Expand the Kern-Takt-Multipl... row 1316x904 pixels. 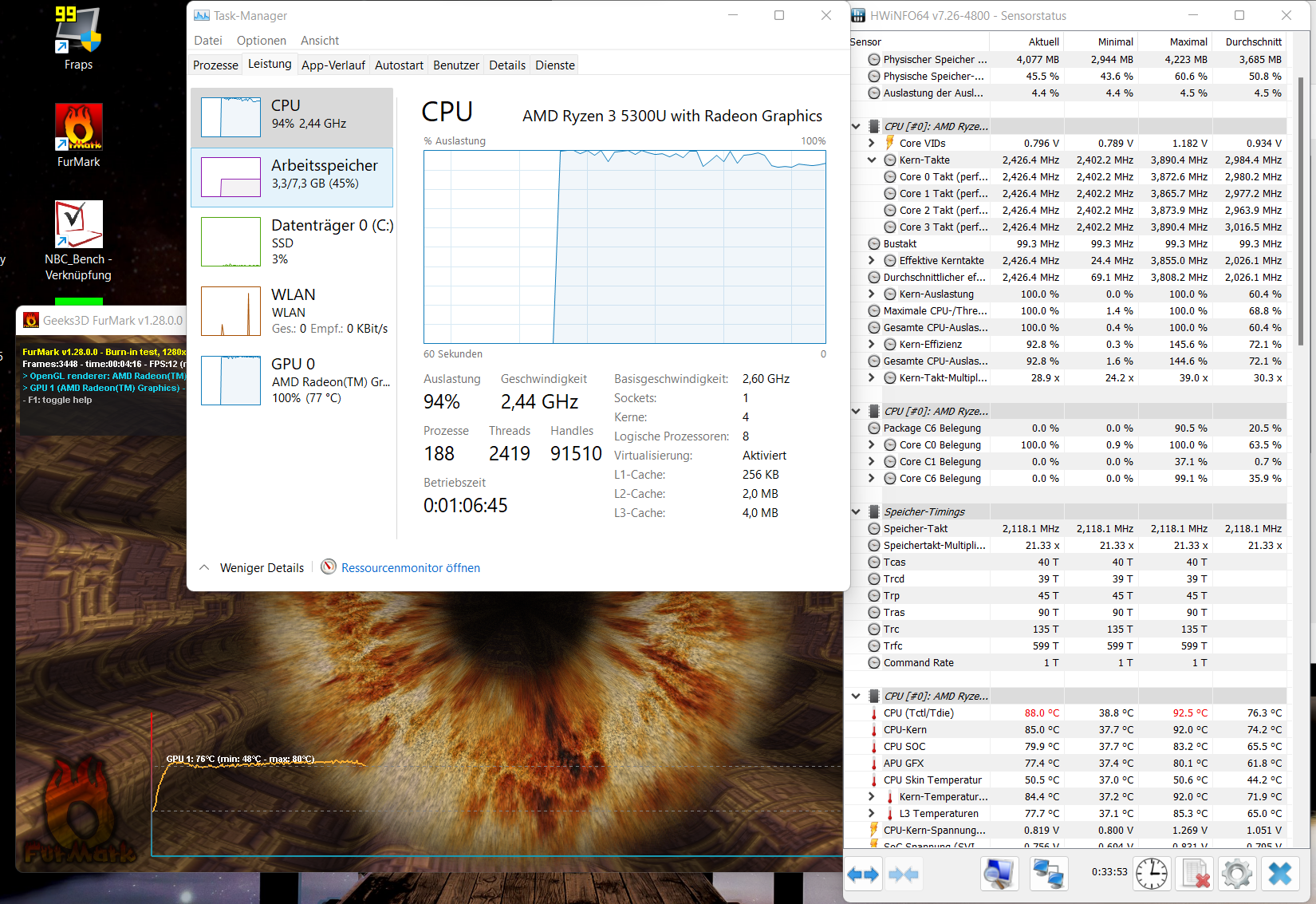point(872,377)
